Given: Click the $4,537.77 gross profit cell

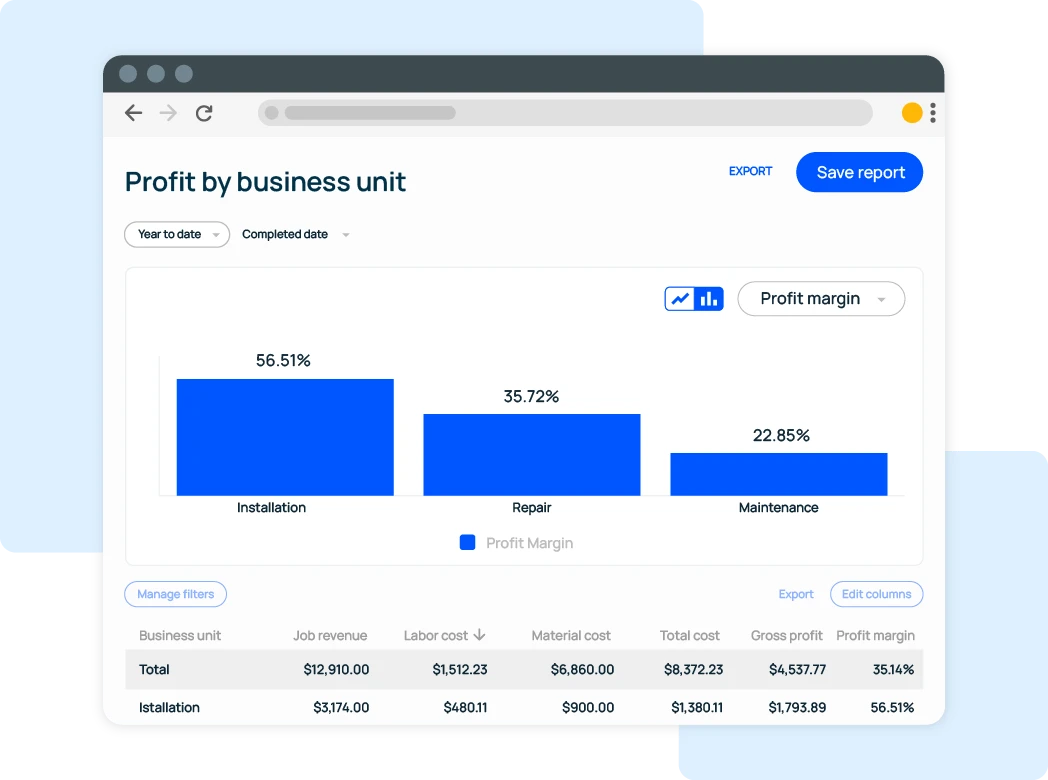Looking at the screenshot, I should tap(797, 669).
